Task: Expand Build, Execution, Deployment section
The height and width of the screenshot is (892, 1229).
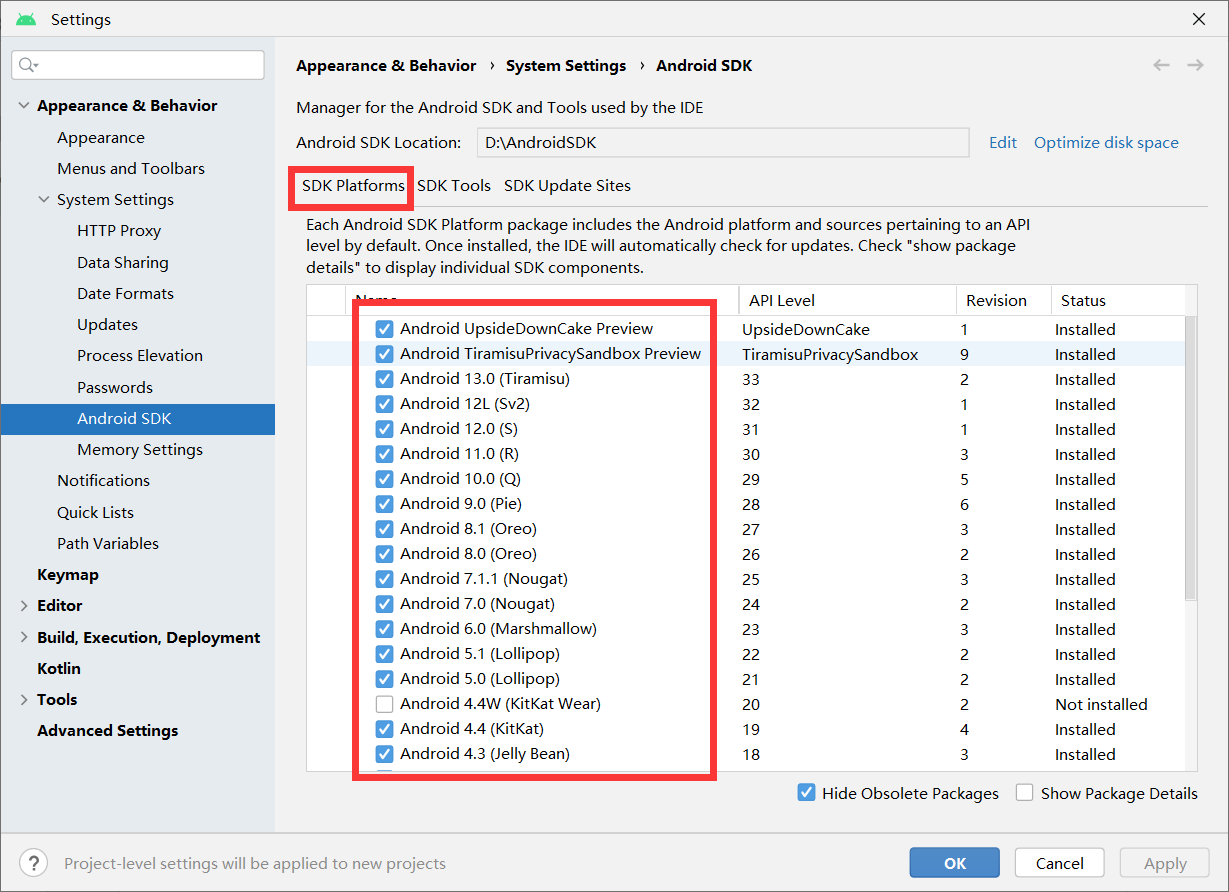Action: pyautogui.click(x=24, y=638)
